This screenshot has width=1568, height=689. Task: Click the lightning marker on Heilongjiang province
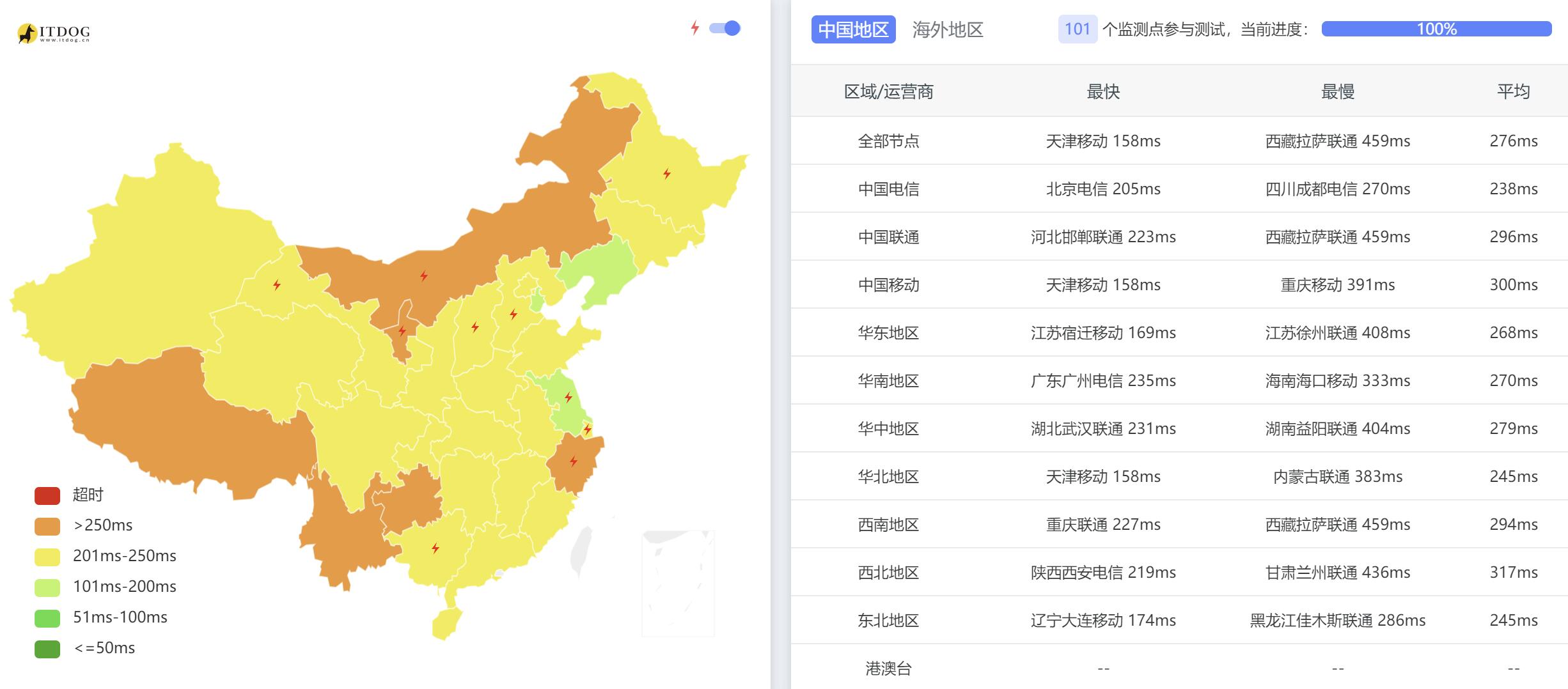667,174
